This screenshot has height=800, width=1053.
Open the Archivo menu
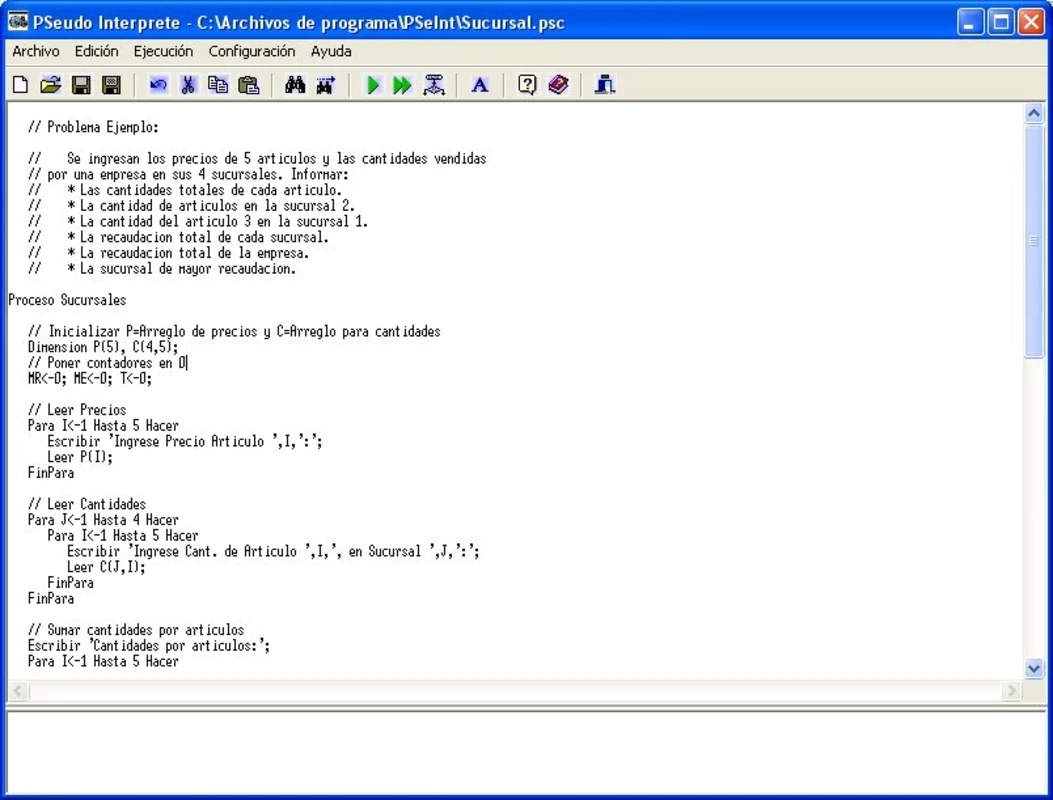36,51
